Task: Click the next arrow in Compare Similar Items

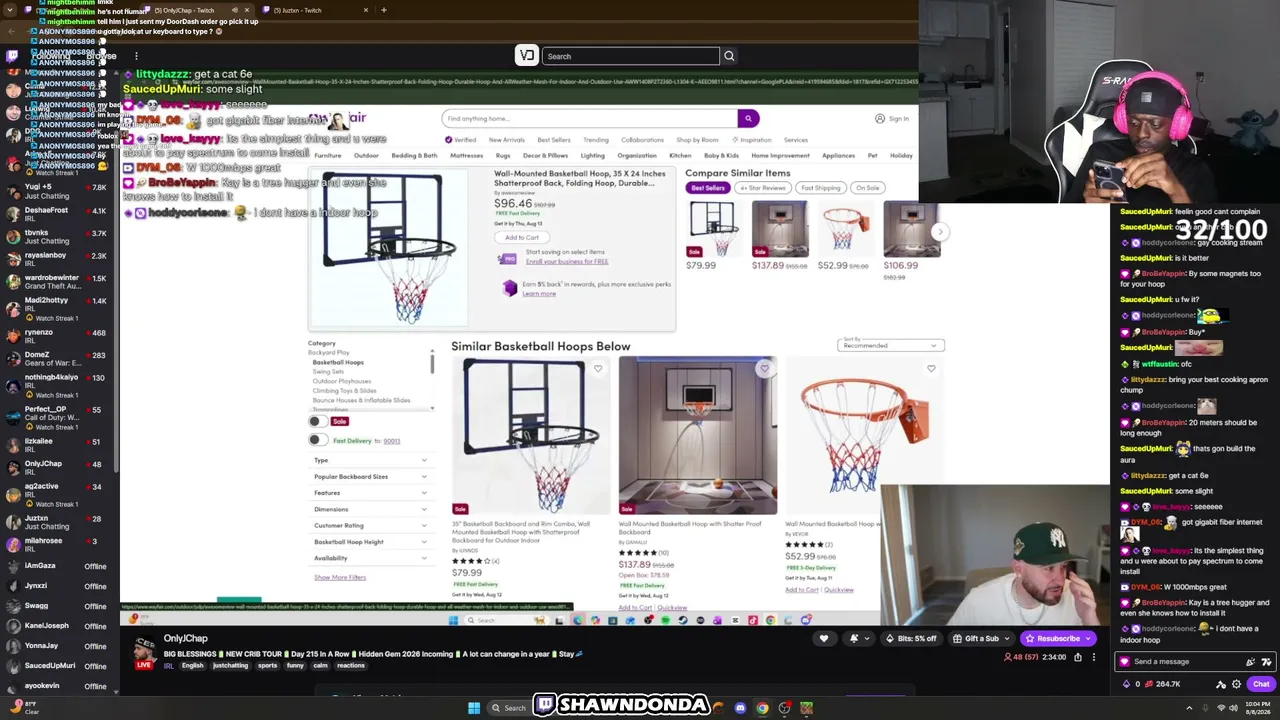Action: [939, 231]
